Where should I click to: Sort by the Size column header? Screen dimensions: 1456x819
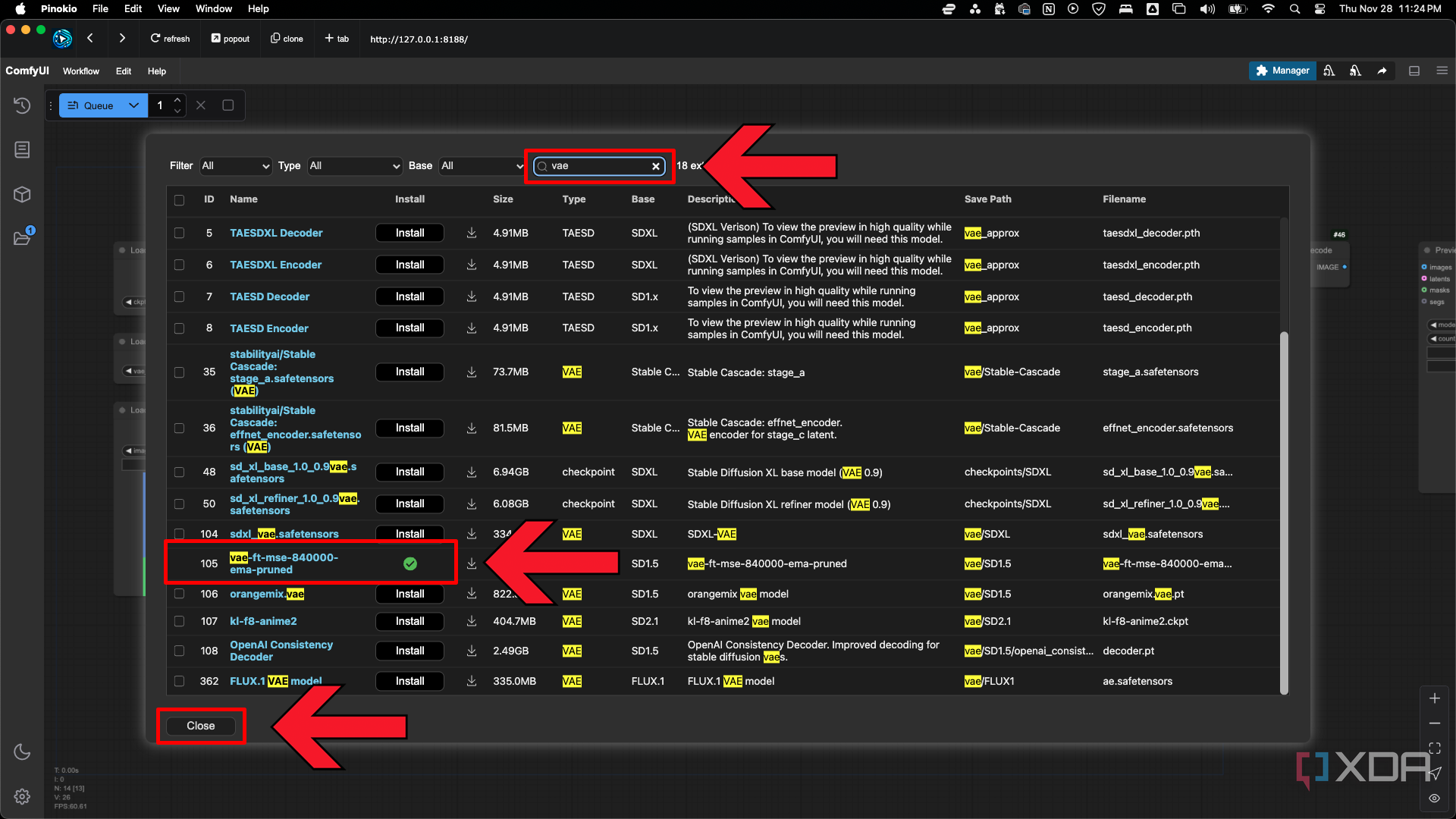(x=503, y=199)
